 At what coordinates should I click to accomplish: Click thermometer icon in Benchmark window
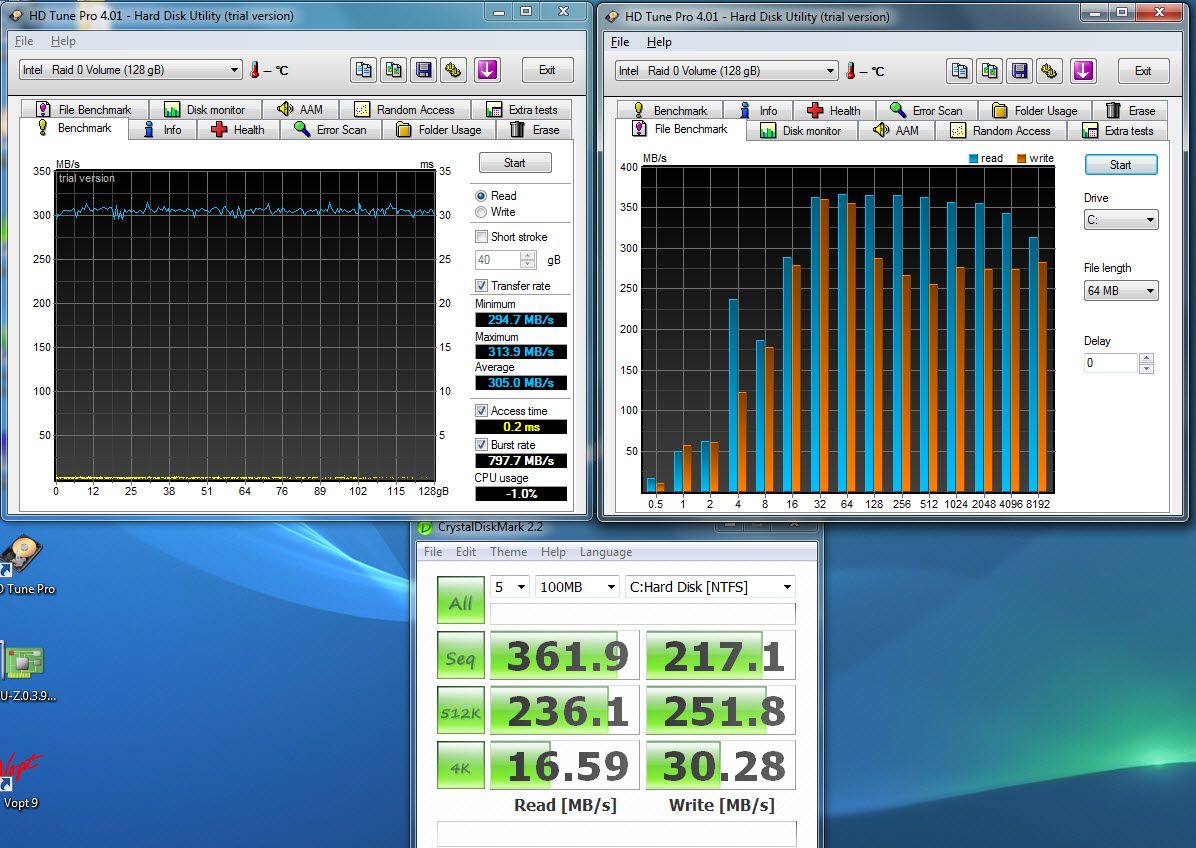(x=254, y=70)
